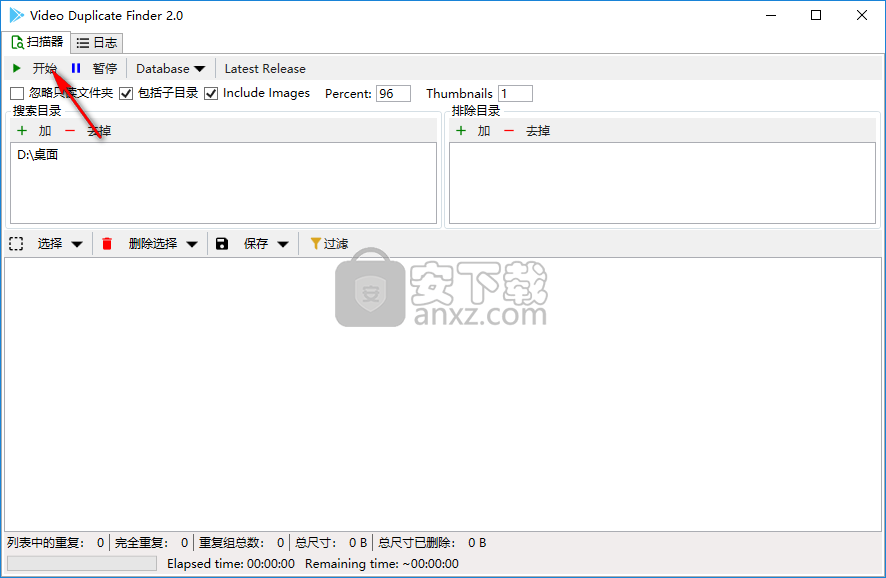The height and width of the screenshot is (578, 886).
Task: Click the red trash can icon
Action: click(107, 244)
